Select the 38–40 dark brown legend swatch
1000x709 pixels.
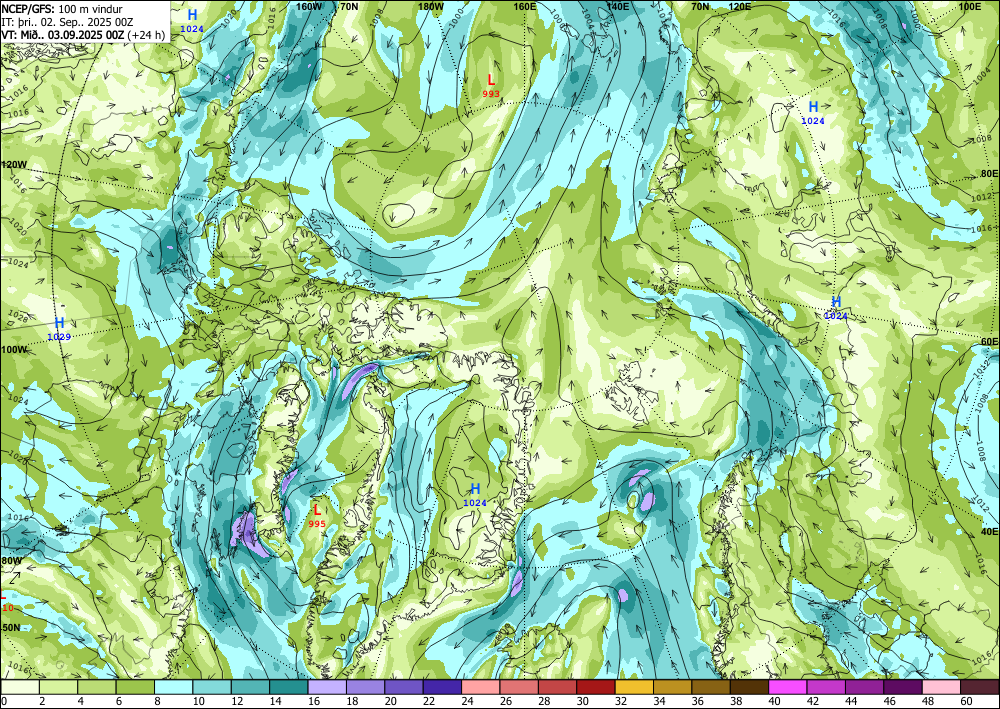[x=749, y=687]
